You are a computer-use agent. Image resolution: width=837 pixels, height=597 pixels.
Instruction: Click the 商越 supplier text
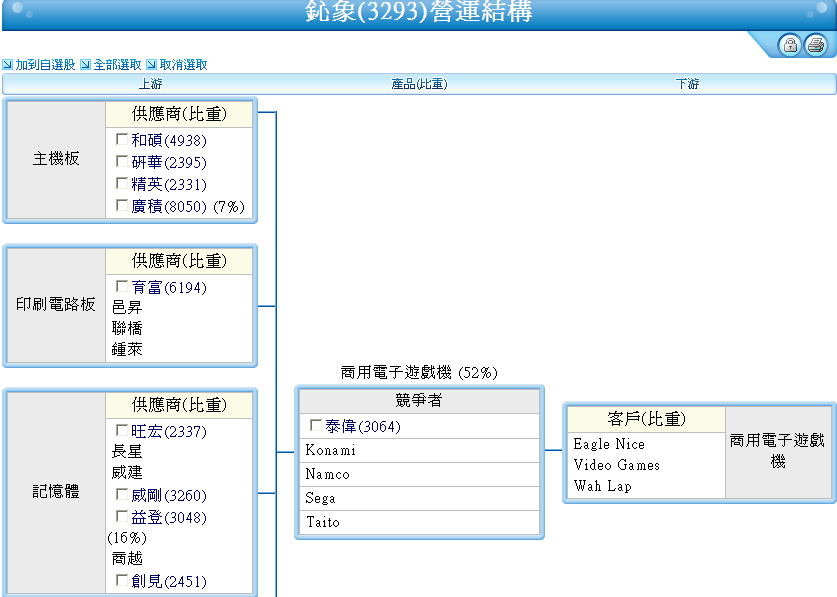tap(127, 558)
